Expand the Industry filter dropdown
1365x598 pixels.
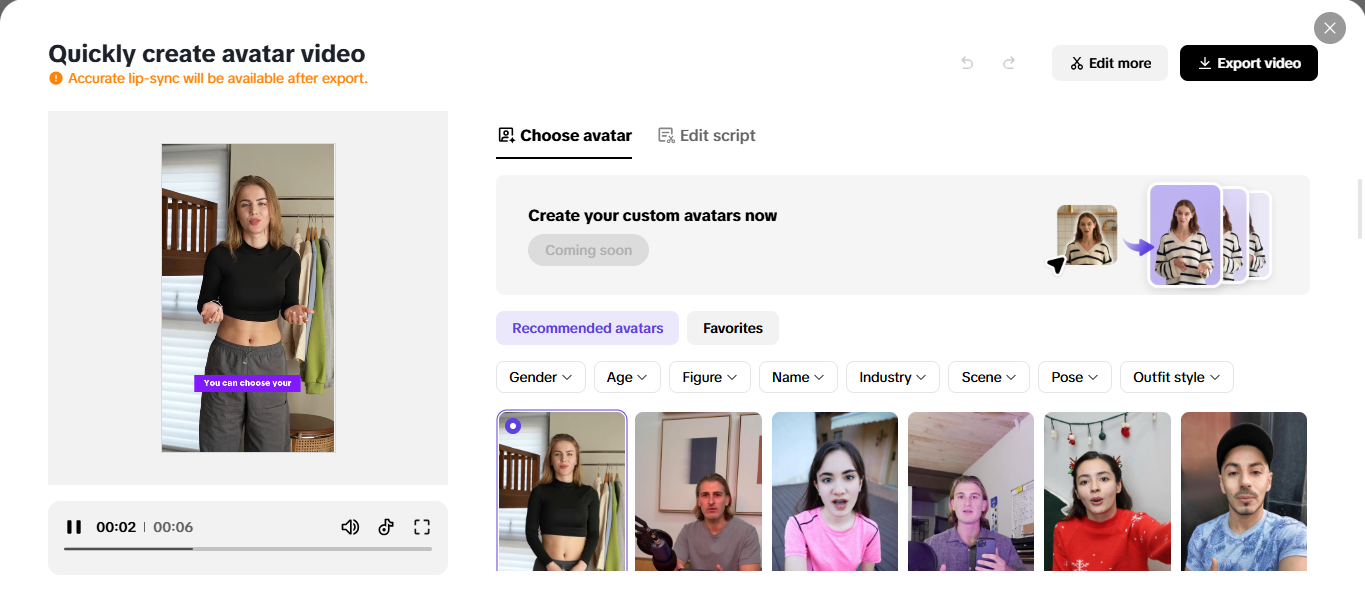click(892, 377)
